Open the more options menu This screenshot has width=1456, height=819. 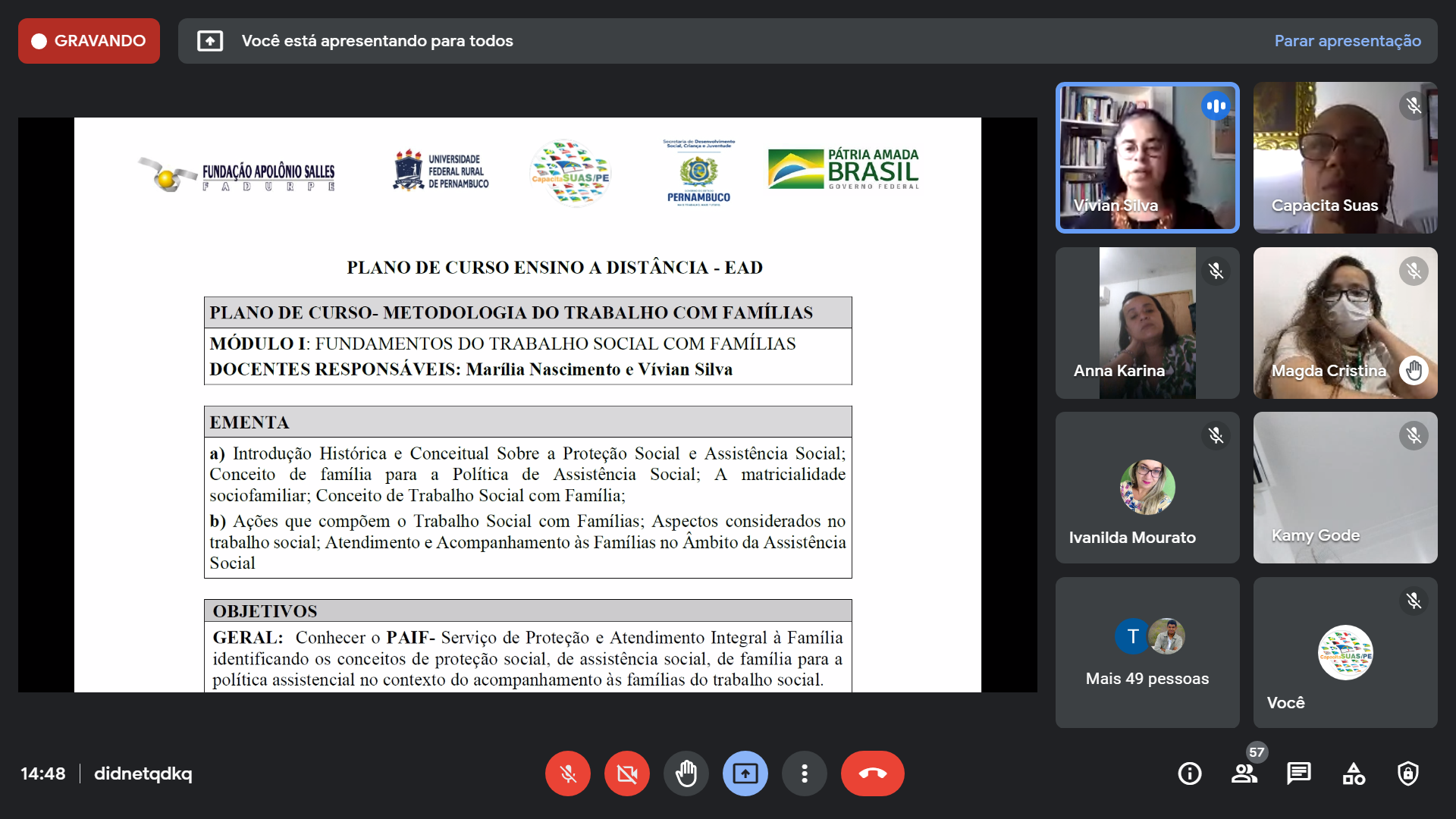pyautogui.click(x=804, y=773)
